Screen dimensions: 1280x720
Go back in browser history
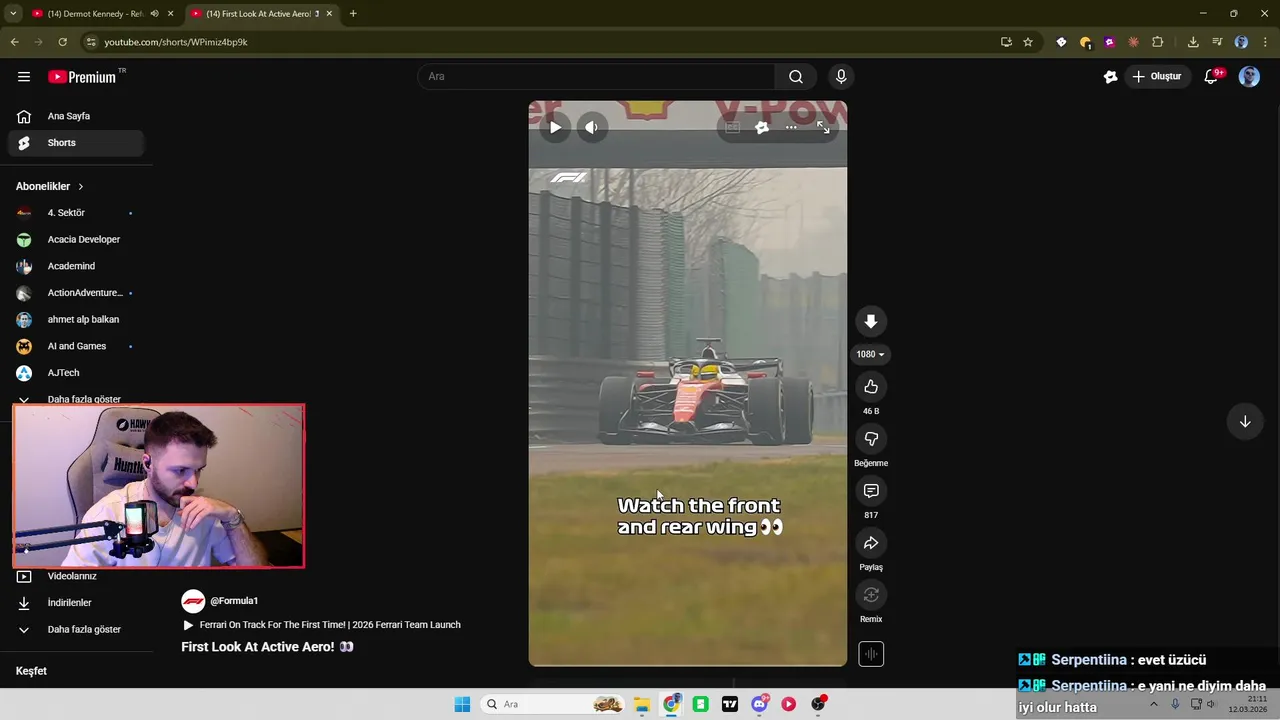(14, 42)
